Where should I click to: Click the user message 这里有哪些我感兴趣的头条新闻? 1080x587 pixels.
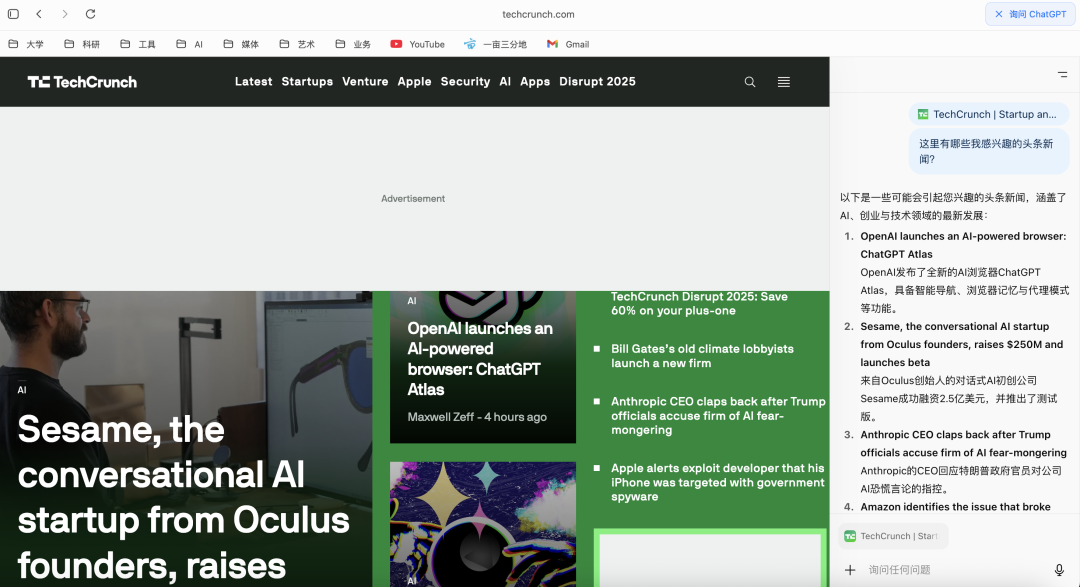click(989, 152)
